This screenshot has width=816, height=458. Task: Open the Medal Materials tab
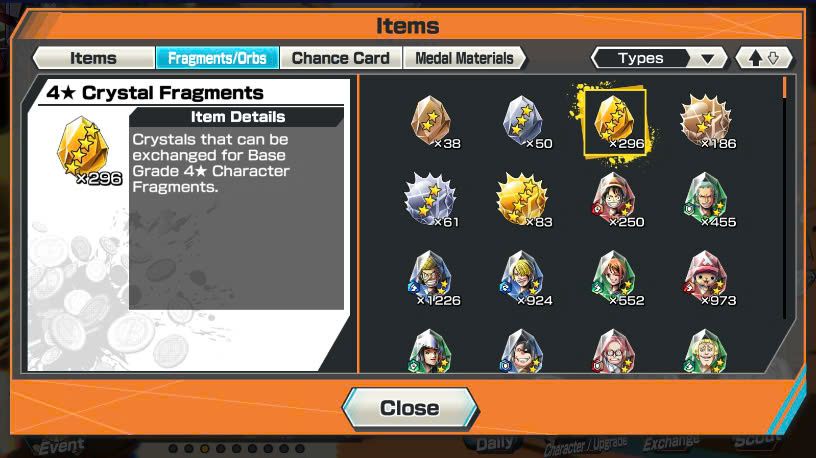pyautogui.click(x=464, y=58)
